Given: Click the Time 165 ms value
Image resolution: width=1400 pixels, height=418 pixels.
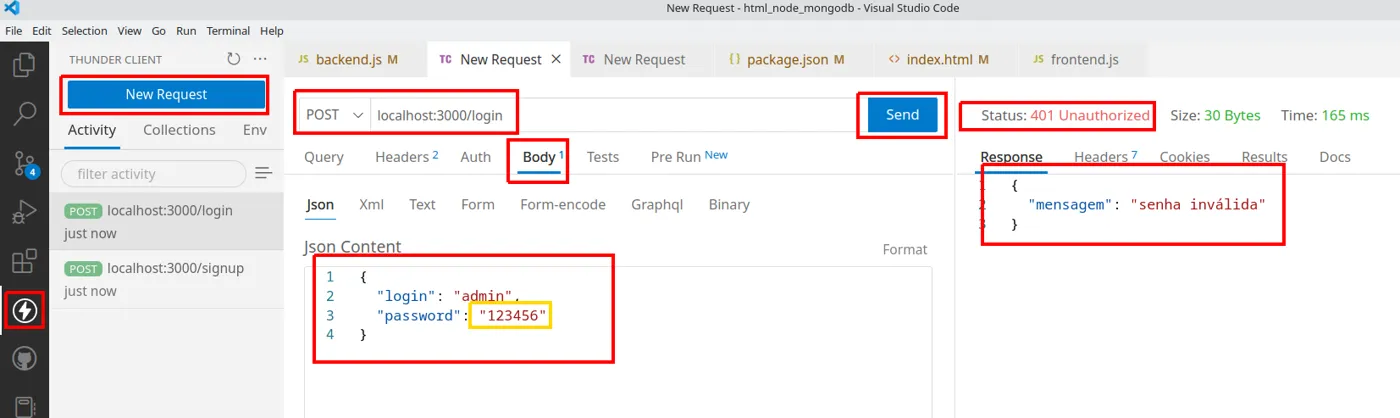Looking at the screenshot, I should 1345,115.
